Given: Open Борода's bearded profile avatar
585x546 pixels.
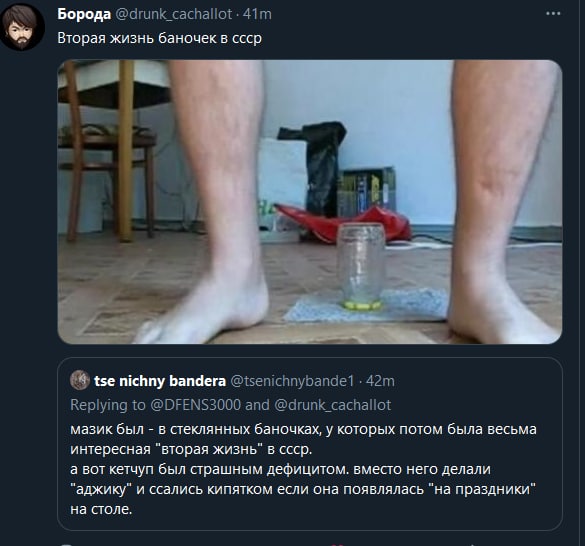Looking at the screenshot, I should pyautogui.click(x=22, y=27).
